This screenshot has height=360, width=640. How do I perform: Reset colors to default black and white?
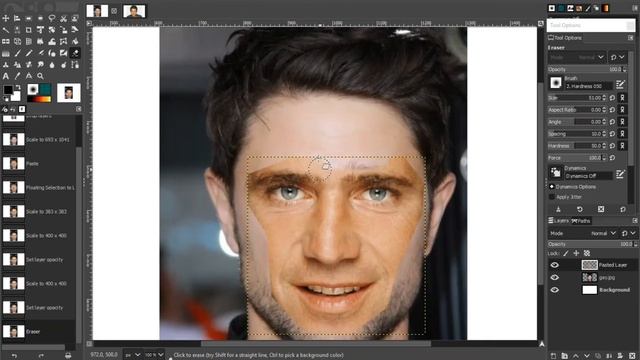[6, 98]
